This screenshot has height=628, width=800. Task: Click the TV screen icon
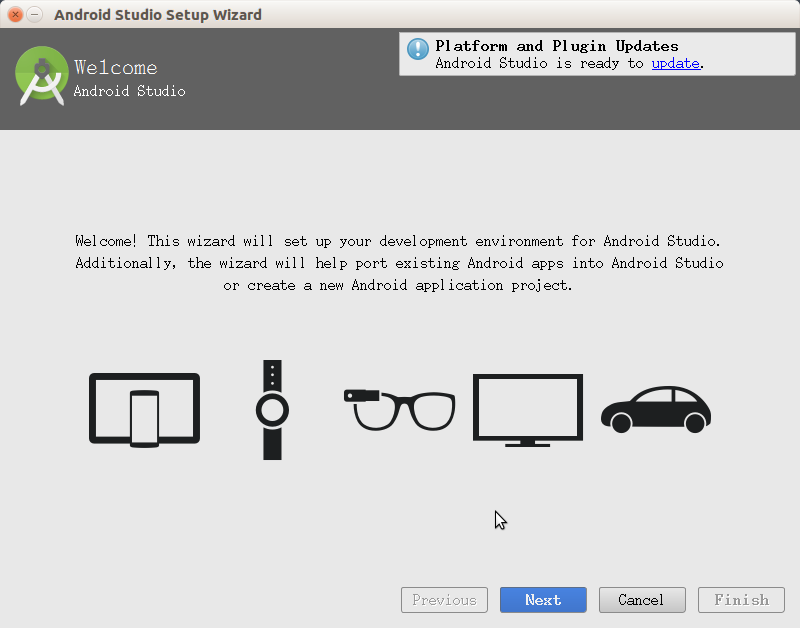[528, 410]
